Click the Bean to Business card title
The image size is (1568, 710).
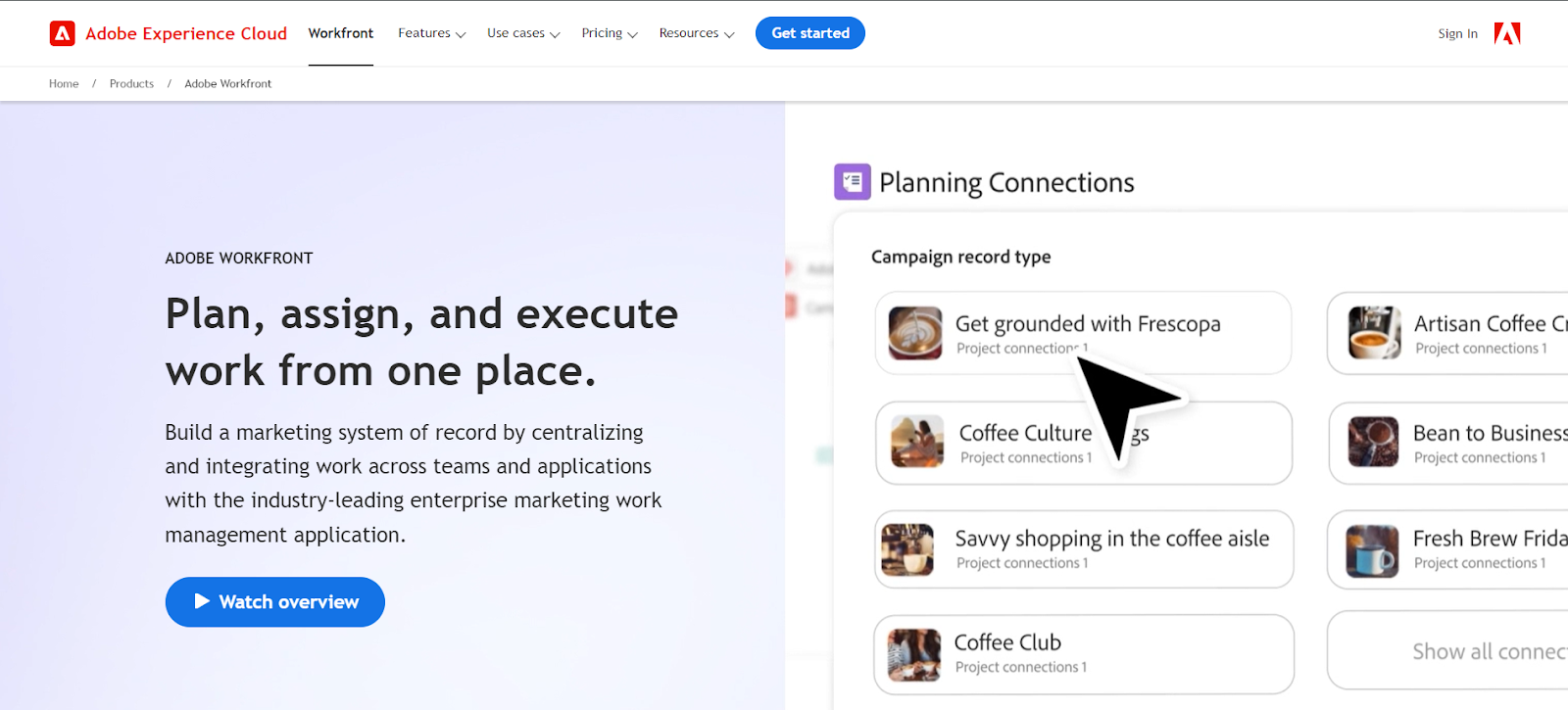tap(1490, 433)
